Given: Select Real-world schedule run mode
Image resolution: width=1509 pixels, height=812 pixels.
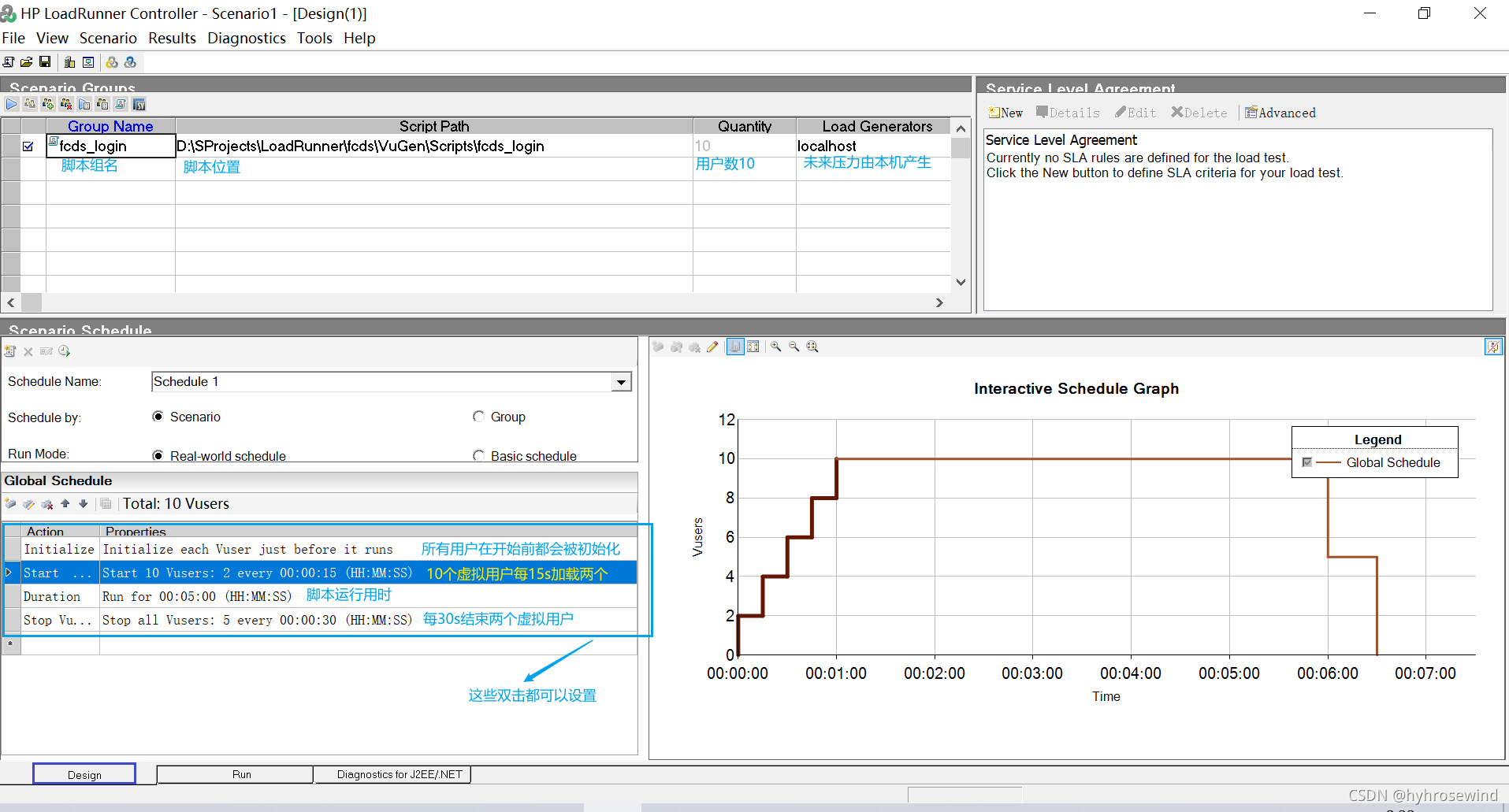Looking at the screenshot, I should pos(158,456).
